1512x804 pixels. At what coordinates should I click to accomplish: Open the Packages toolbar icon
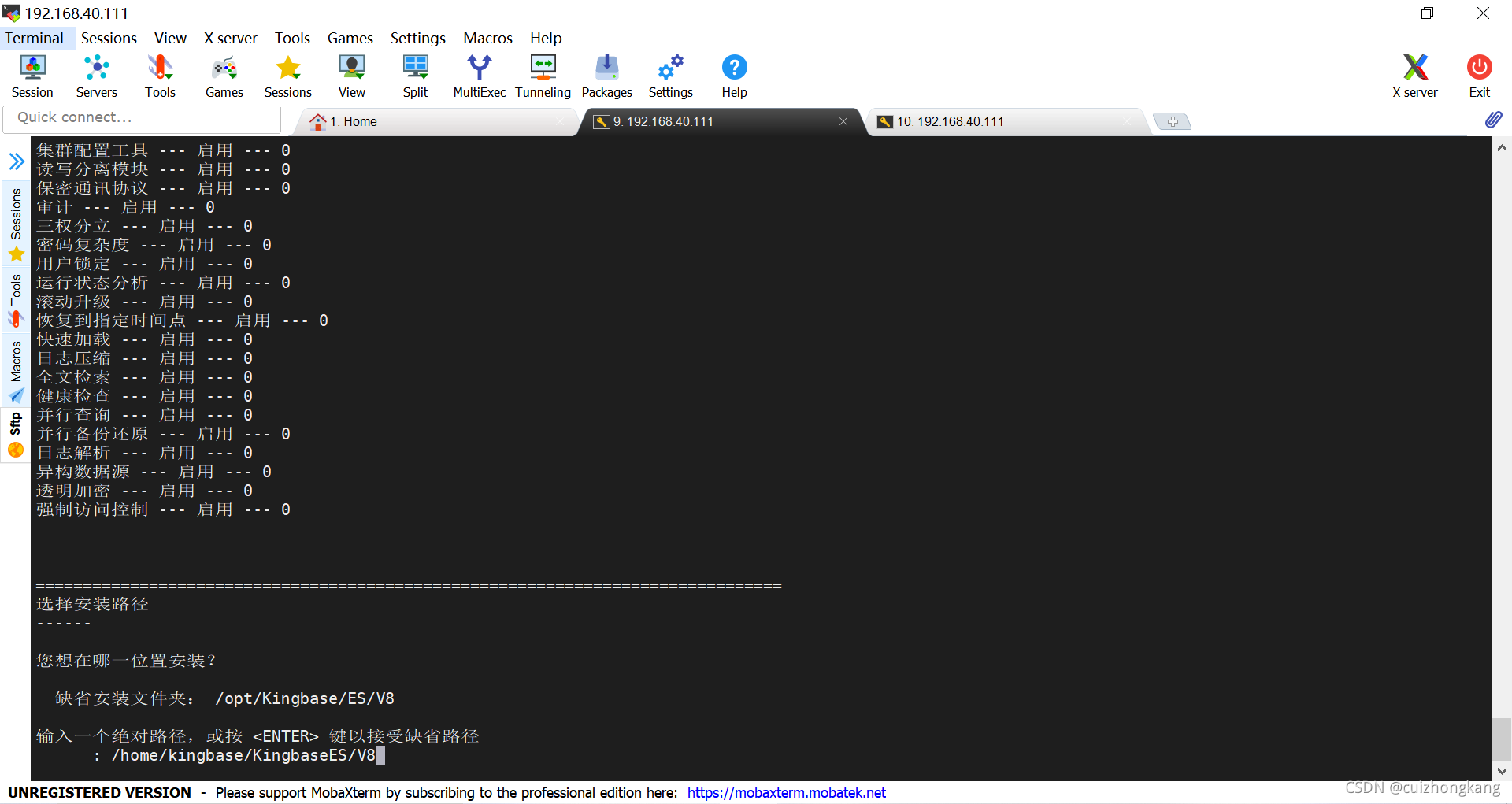click(606, 76)
